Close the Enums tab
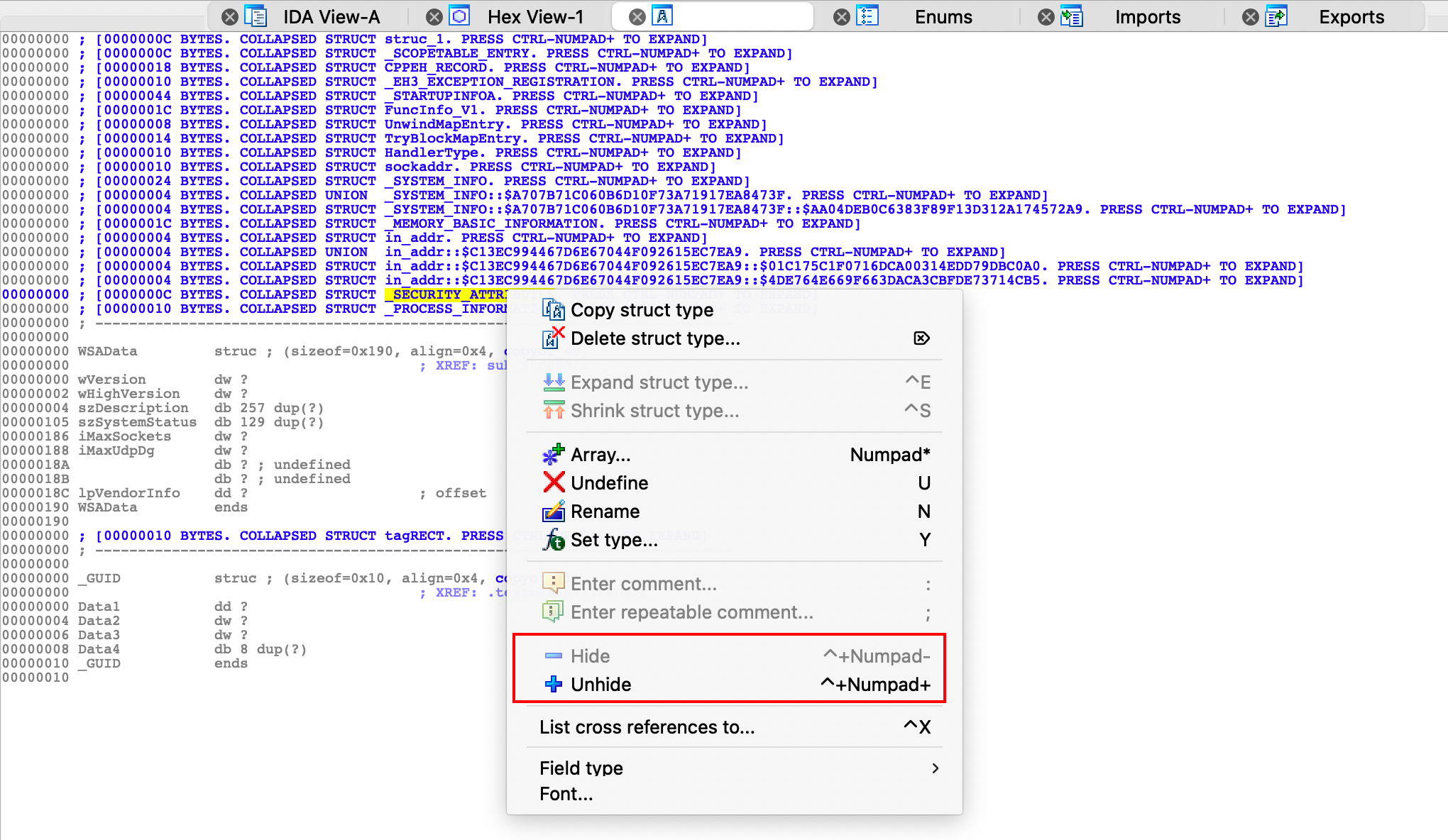This screenshot has width=1448, height=840. 842,17
